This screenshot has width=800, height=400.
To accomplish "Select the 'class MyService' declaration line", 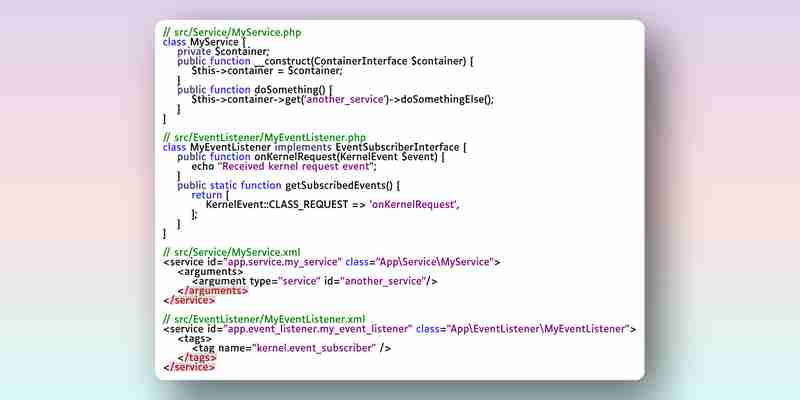I will (x=205, y=42).
